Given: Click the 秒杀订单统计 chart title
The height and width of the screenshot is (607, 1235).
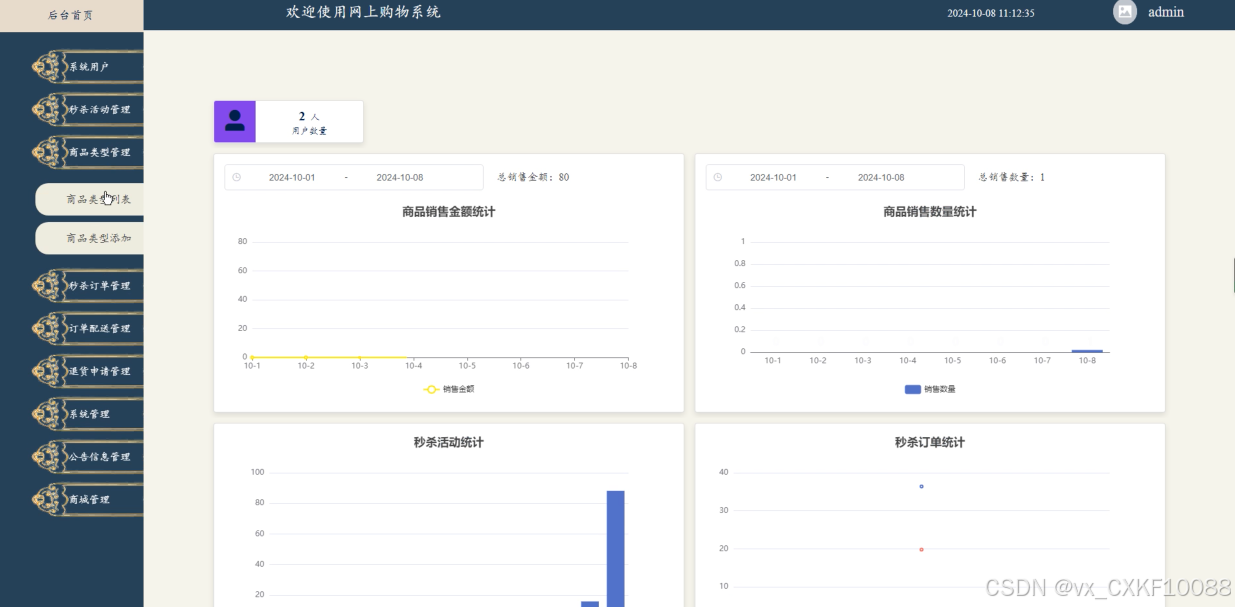Looking at the screenshot, I should pos(930,442).
